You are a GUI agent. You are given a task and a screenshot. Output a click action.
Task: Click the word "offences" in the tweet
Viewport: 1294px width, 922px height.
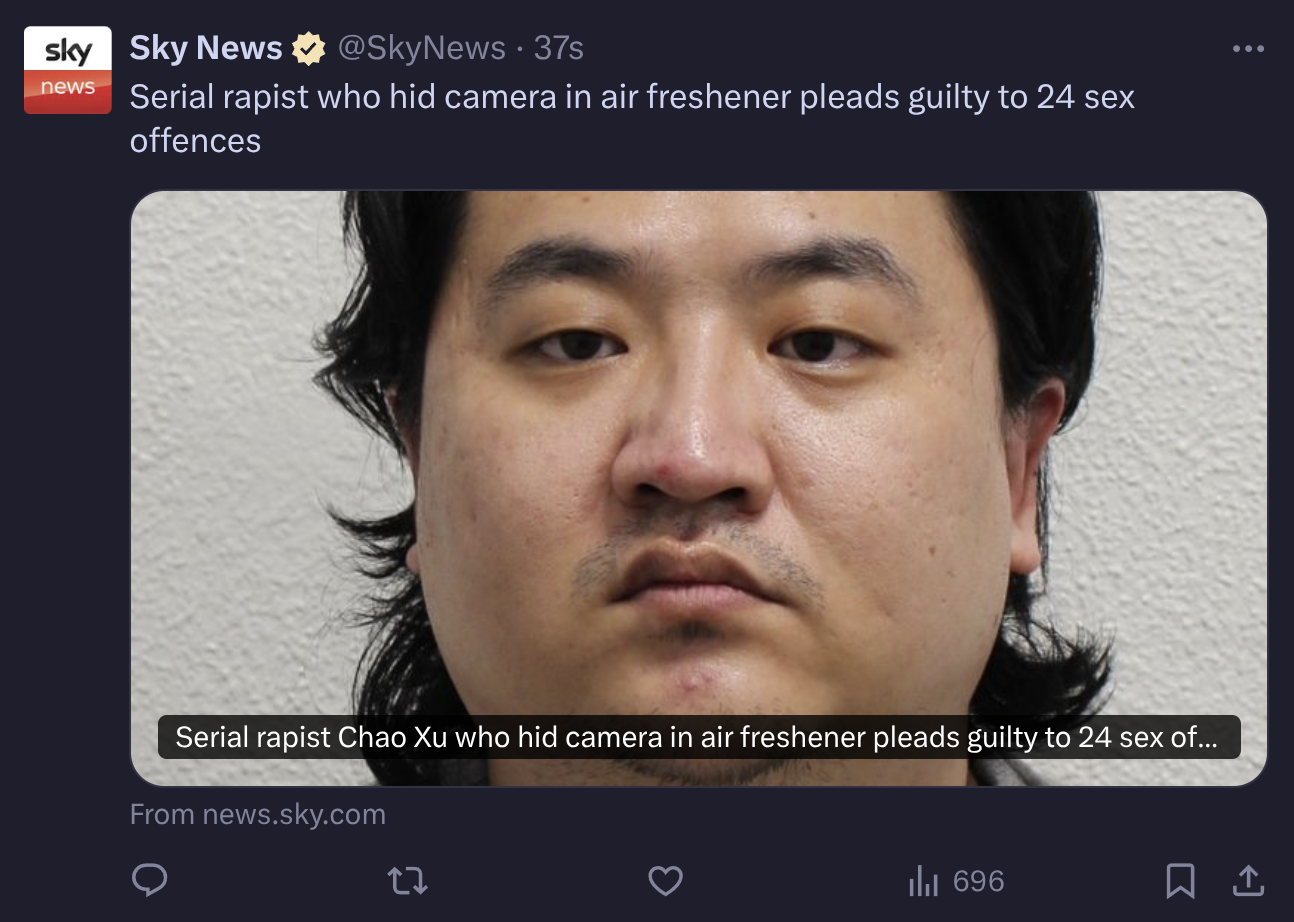(195, 140)
